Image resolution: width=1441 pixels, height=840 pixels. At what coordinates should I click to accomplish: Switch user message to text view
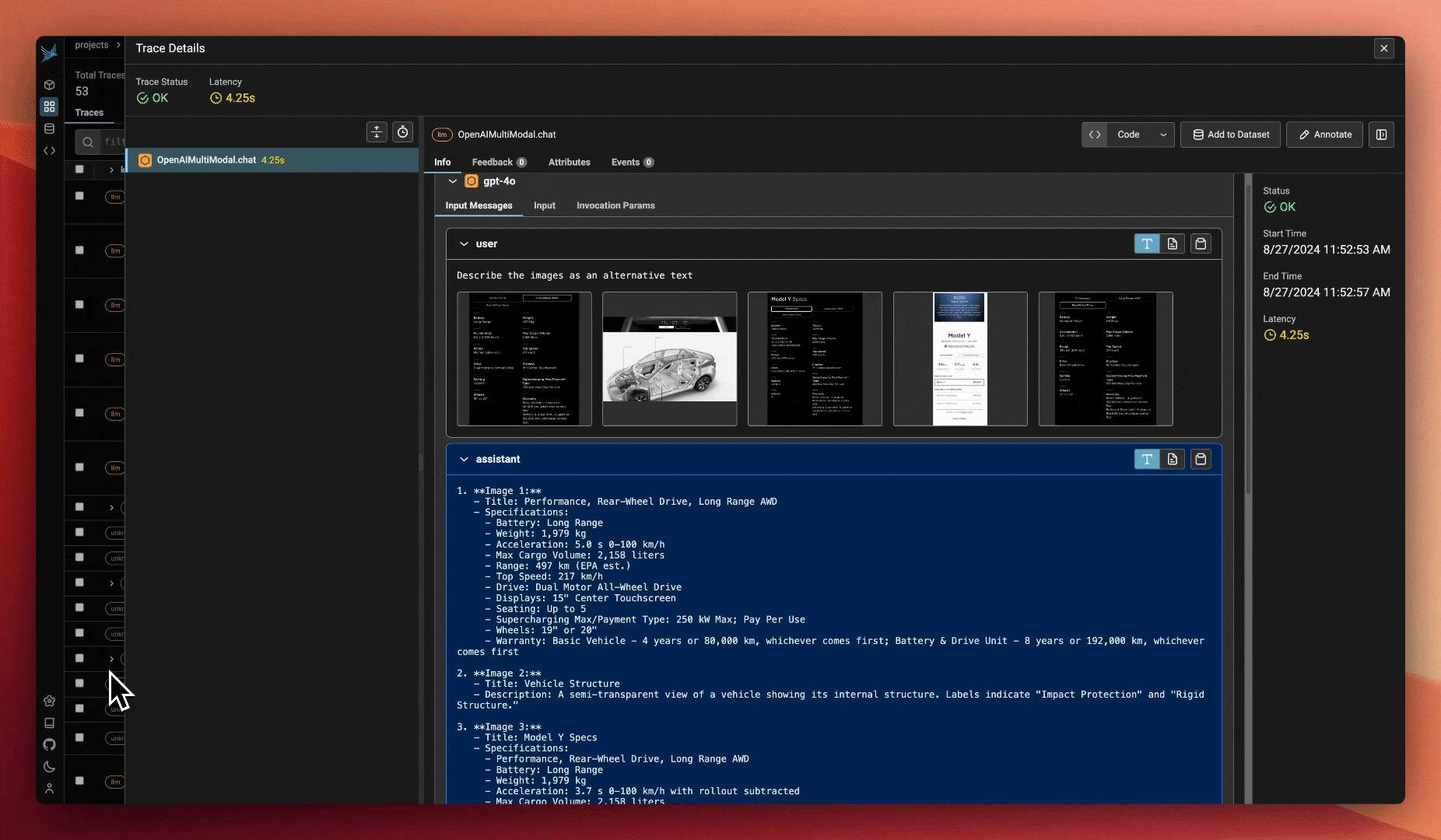(1147, 244)
